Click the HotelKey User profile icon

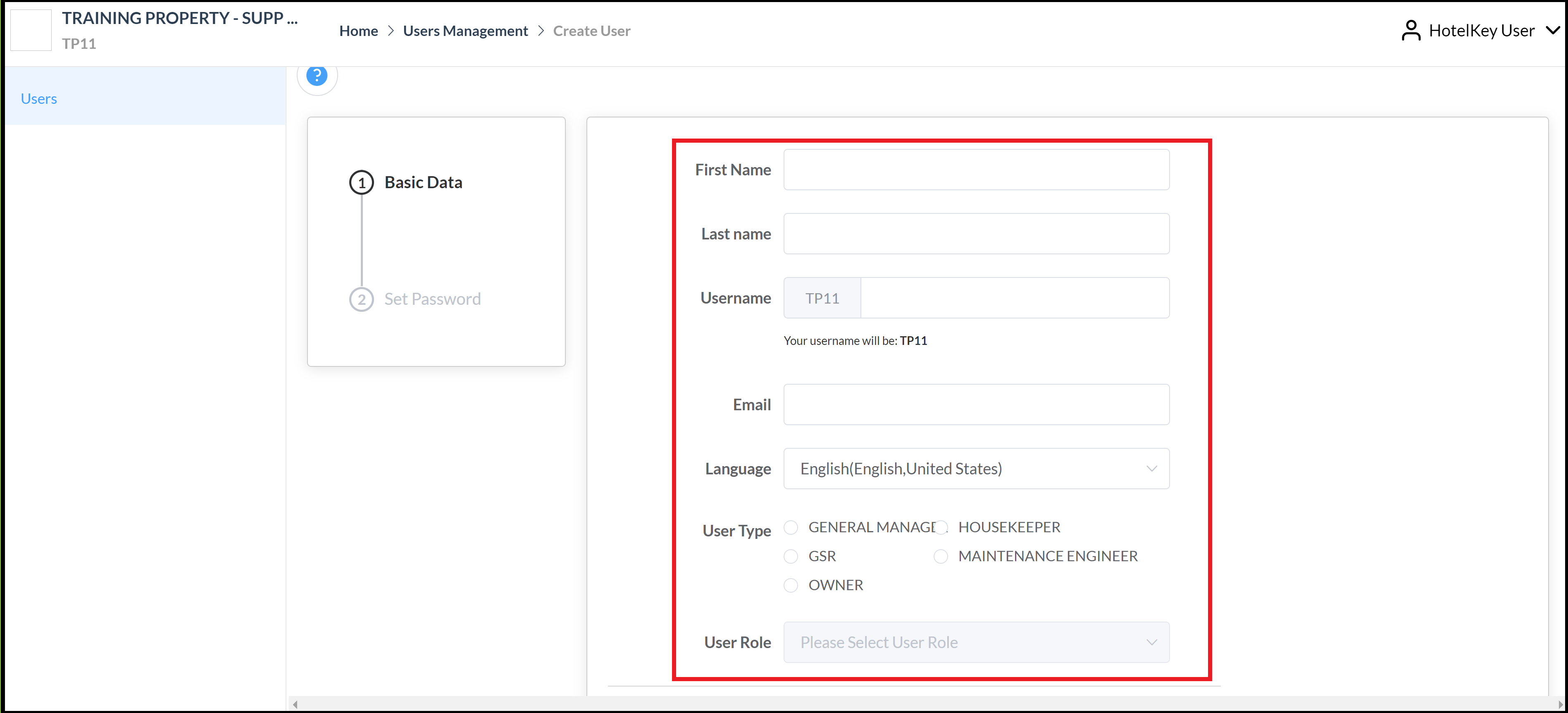click(1411, 30)
